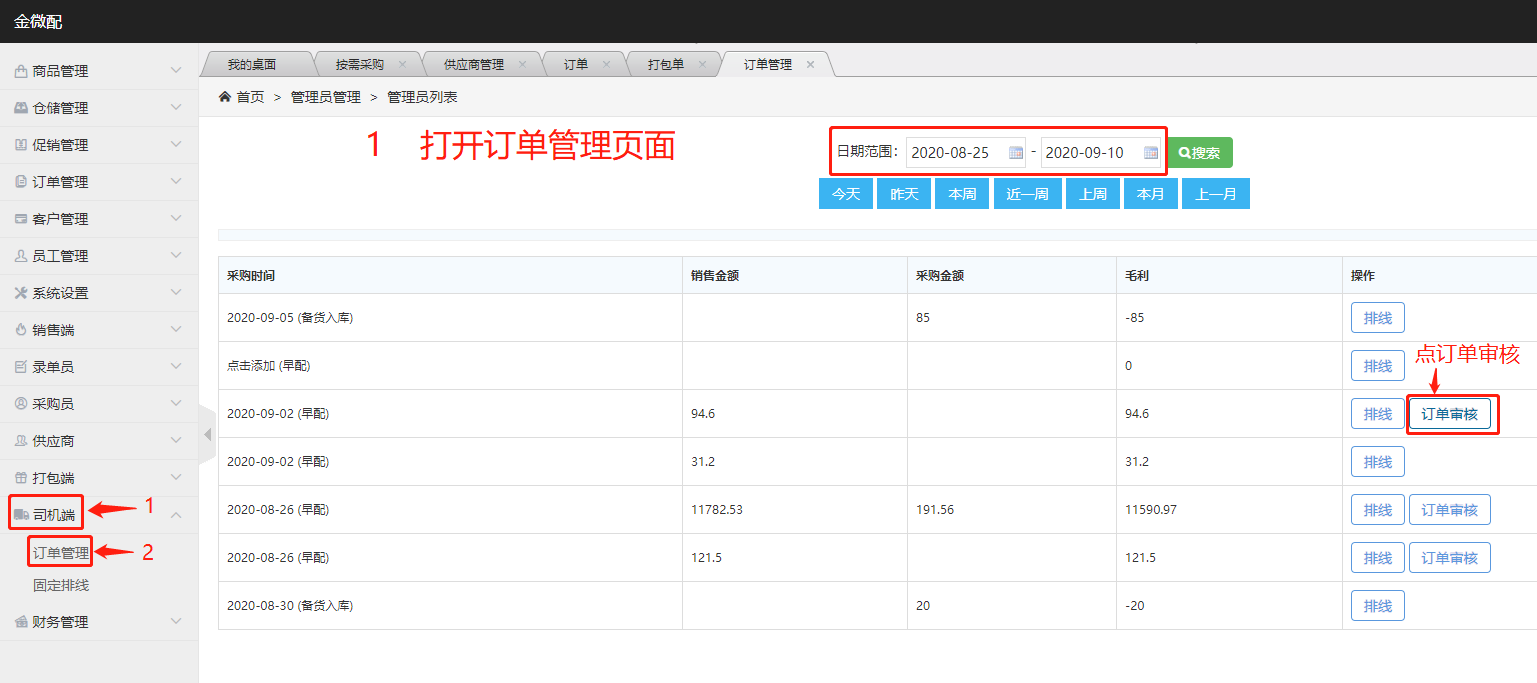Click the calendar icon in end date field

(x=1151, y=153)
